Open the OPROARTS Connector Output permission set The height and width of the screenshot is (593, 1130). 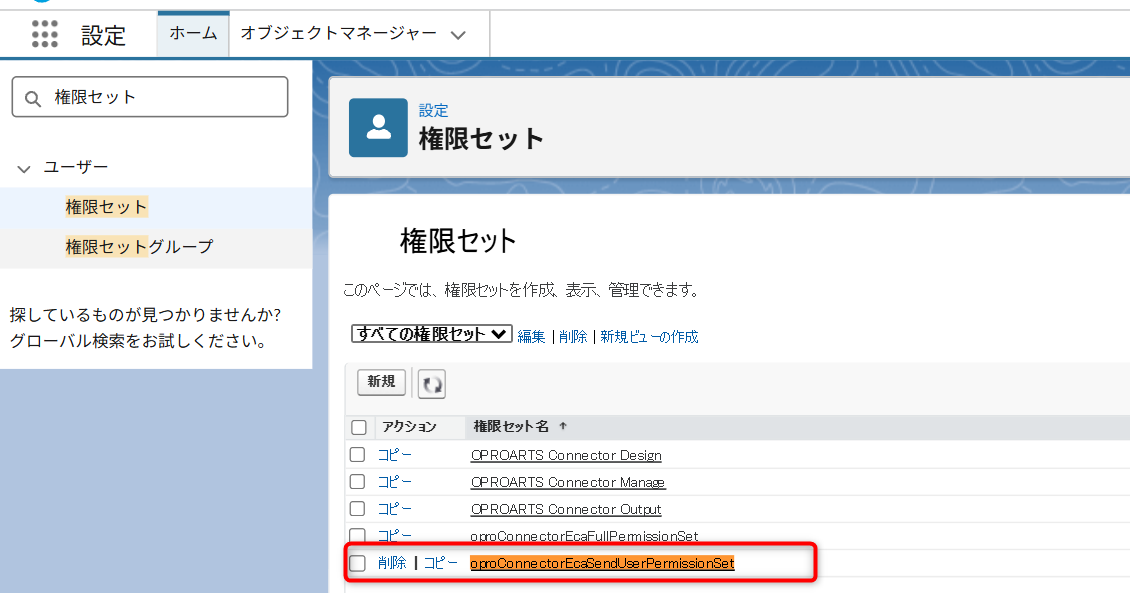pos(566,509)
